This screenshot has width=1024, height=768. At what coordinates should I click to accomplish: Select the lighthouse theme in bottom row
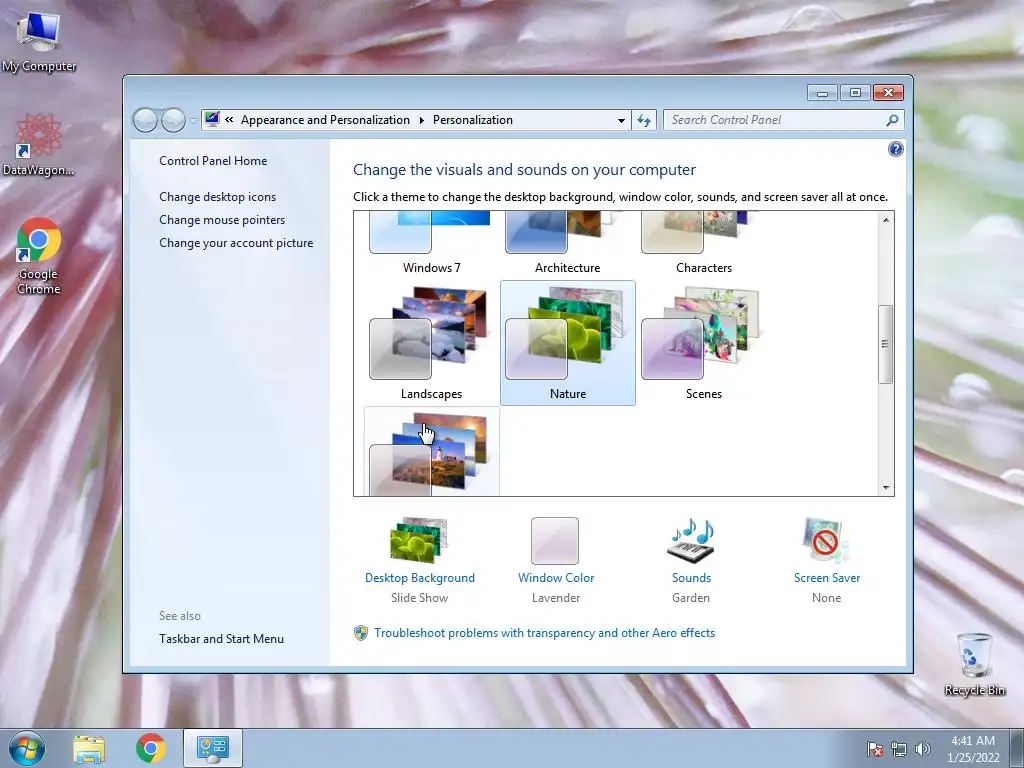[x=431, y=452]
